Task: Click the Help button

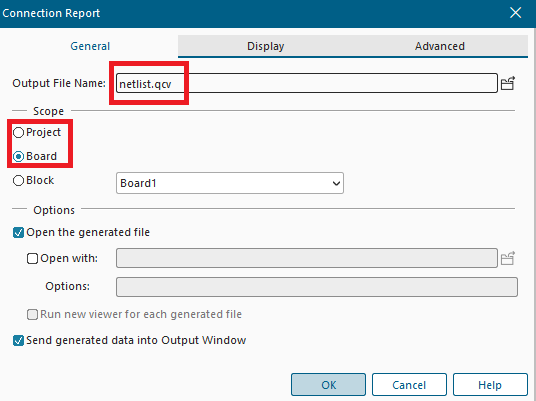Action: point(490,385)
